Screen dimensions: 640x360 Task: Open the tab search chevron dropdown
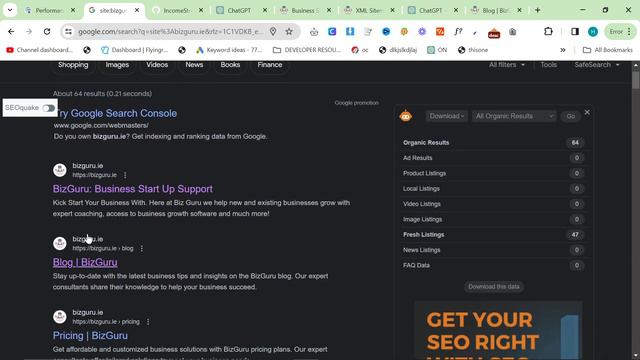point(10,10)
